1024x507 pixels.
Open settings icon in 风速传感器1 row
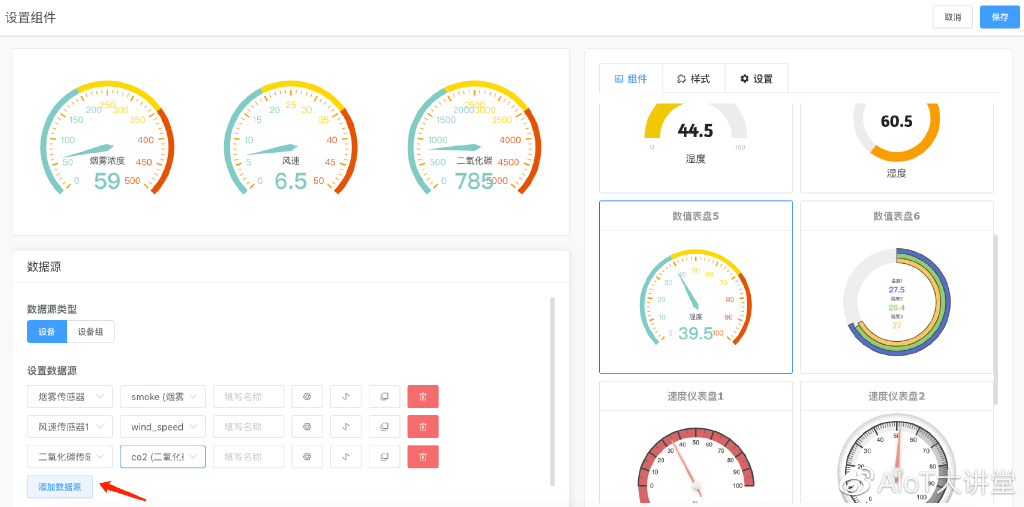pyautogui.click(x=307, y=427)
